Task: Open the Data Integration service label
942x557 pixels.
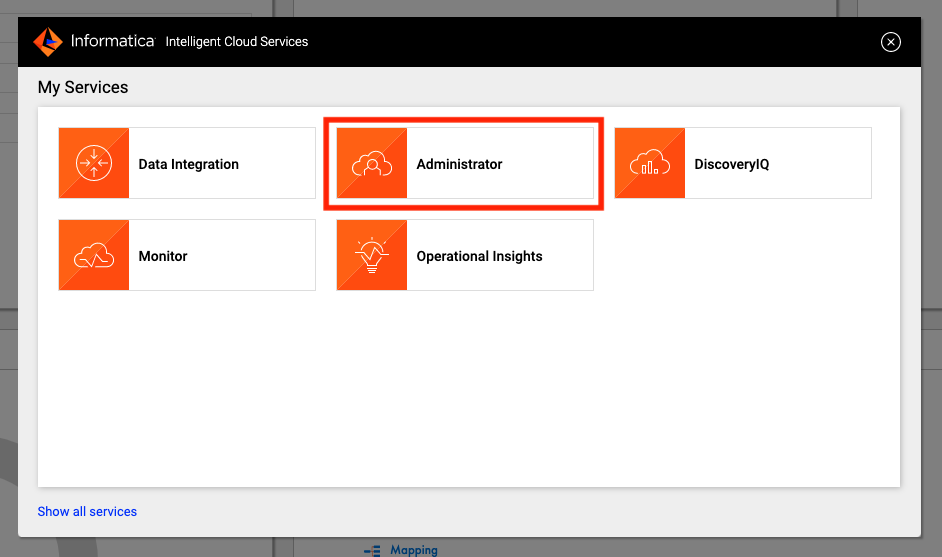Action: [189, 164]
